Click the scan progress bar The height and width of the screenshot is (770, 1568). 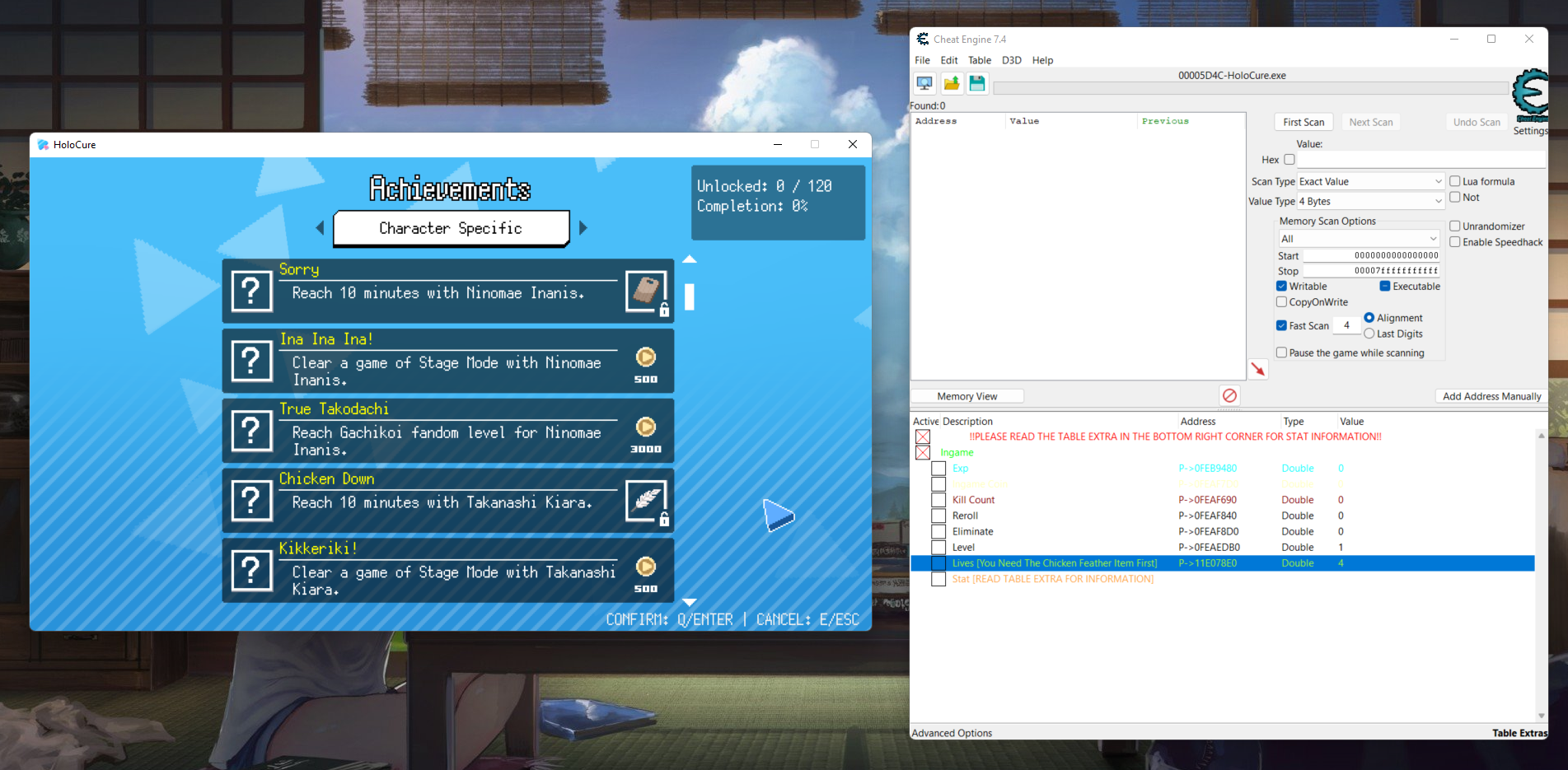[1251, 88]
